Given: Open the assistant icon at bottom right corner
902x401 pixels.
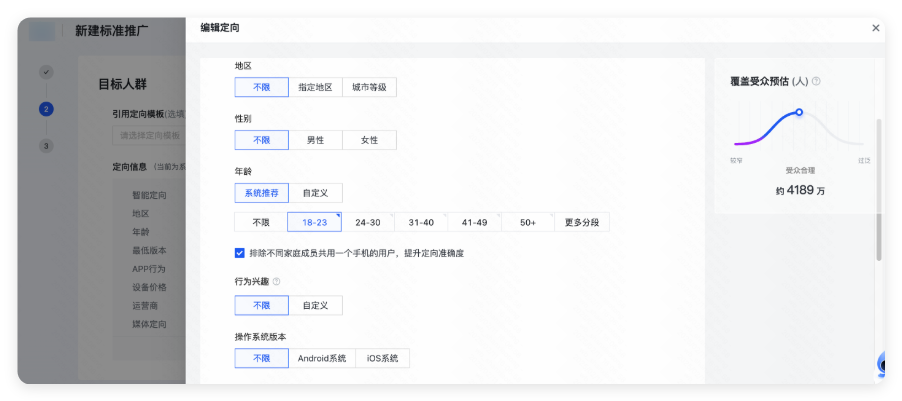Looking at the screenshot, I should 881,364.
